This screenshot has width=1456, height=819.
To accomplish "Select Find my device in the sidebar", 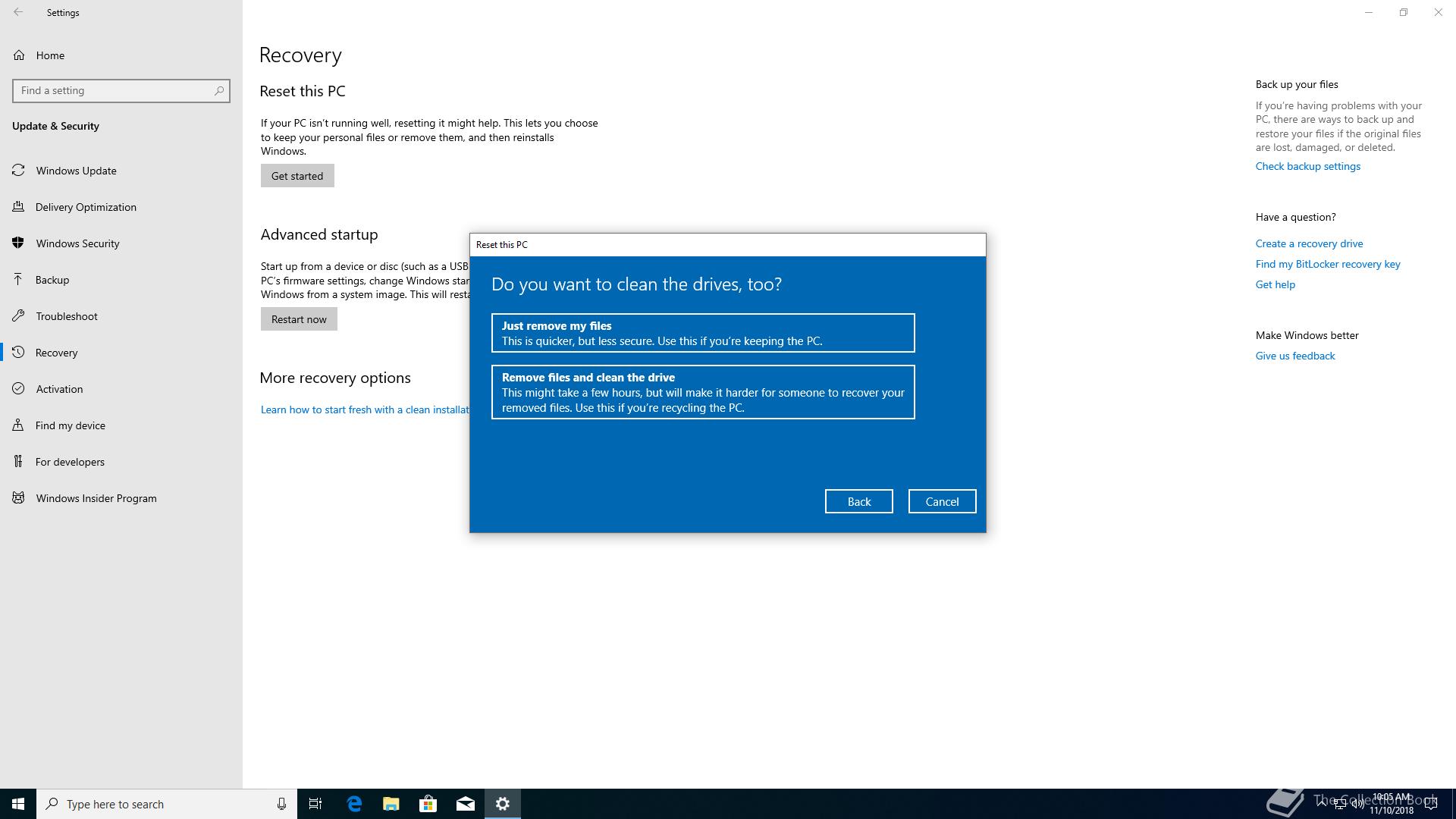I will [121, 425].
